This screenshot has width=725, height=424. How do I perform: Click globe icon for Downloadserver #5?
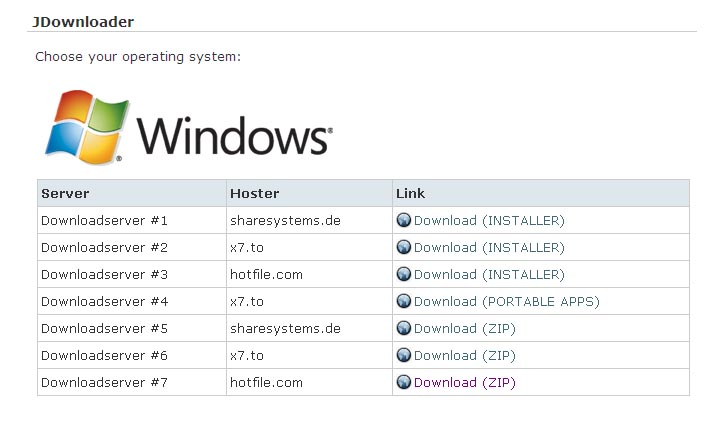tap(404, 328)
